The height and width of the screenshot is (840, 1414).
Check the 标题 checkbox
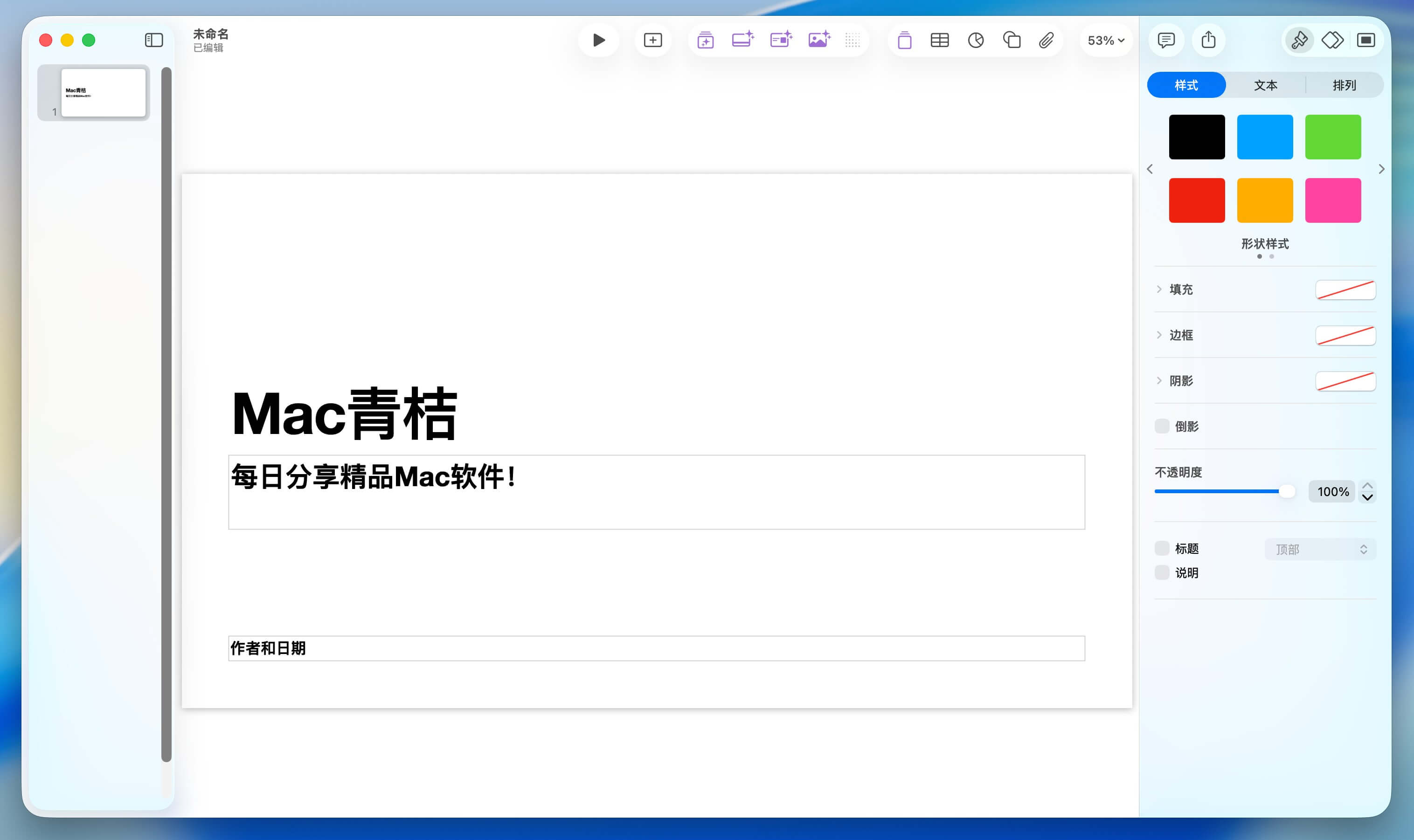coord(1162,548)
